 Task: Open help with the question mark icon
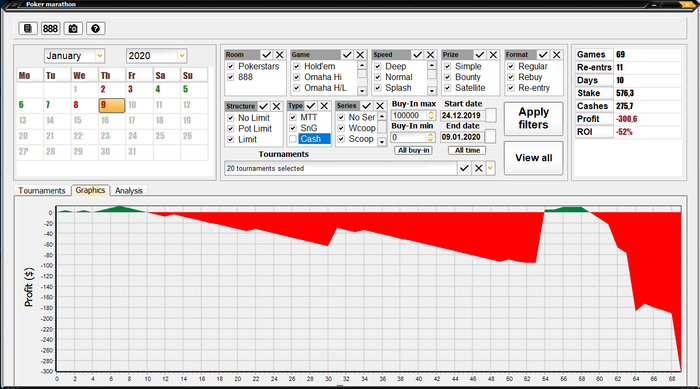pos(96,29)
